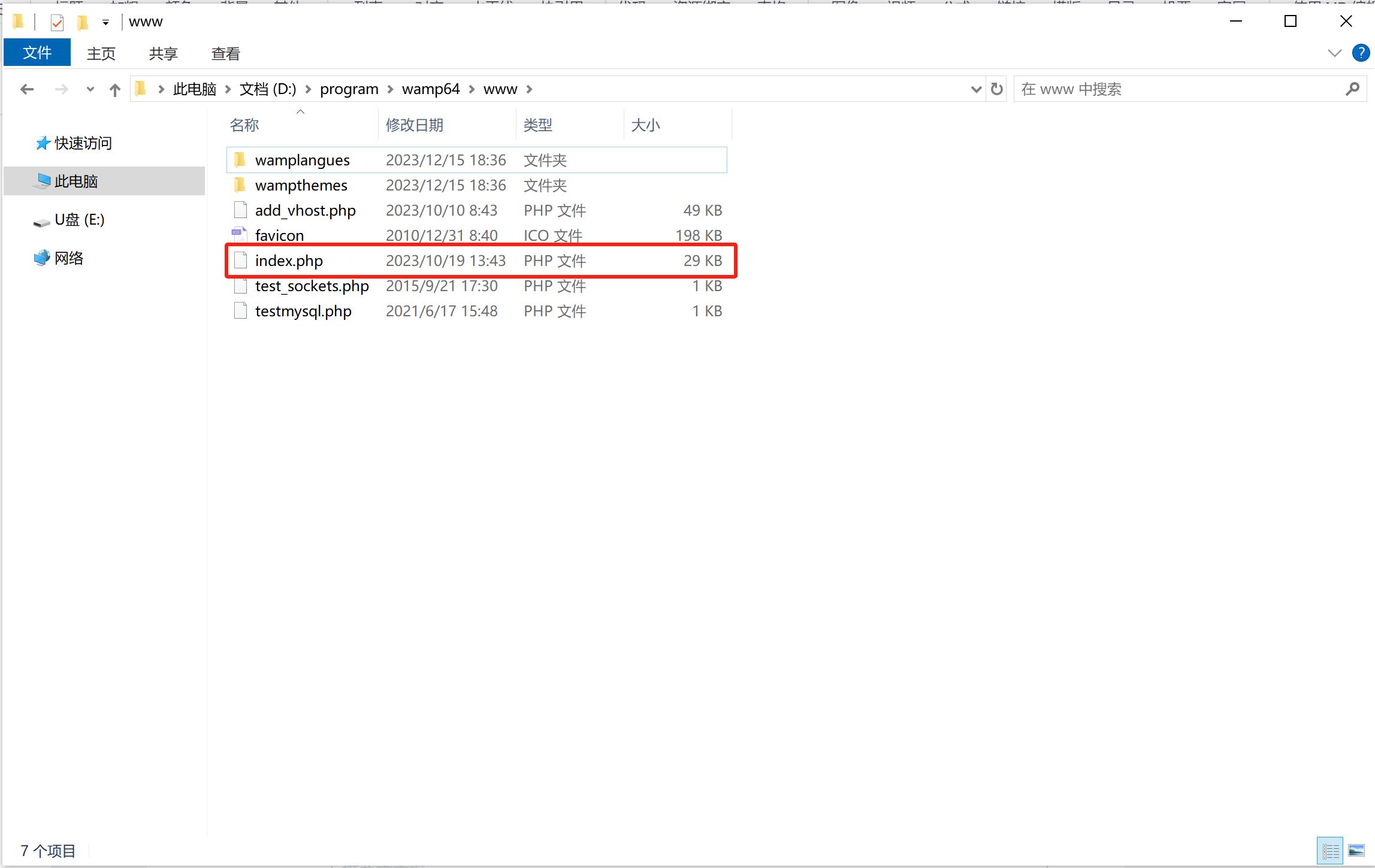Screen dimensions: 1375x868
Task: Expand the ribbon with the chevron
Action: [x=1334, y=53]
